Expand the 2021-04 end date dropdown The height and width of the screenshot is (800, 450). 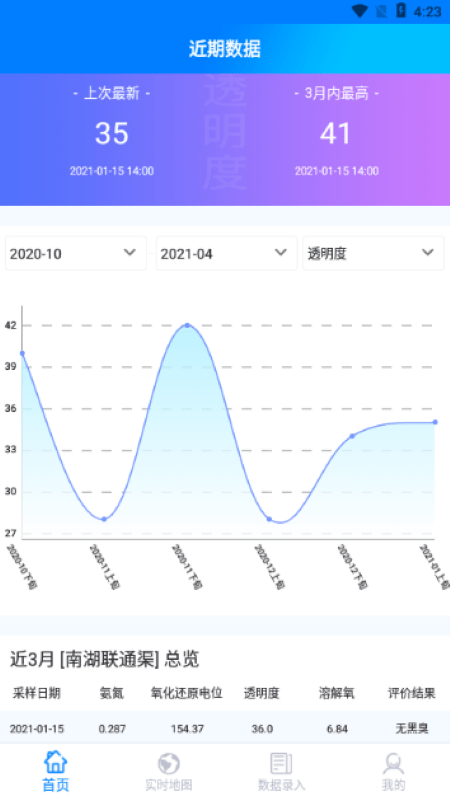pyautogui.click(x=227, y=253)
